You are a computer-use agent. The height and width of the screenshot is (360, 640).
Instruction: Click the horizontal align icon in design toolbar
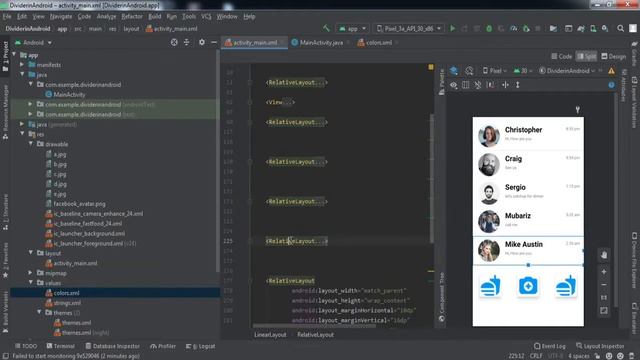pyautogui.click(x=505, y=85)
